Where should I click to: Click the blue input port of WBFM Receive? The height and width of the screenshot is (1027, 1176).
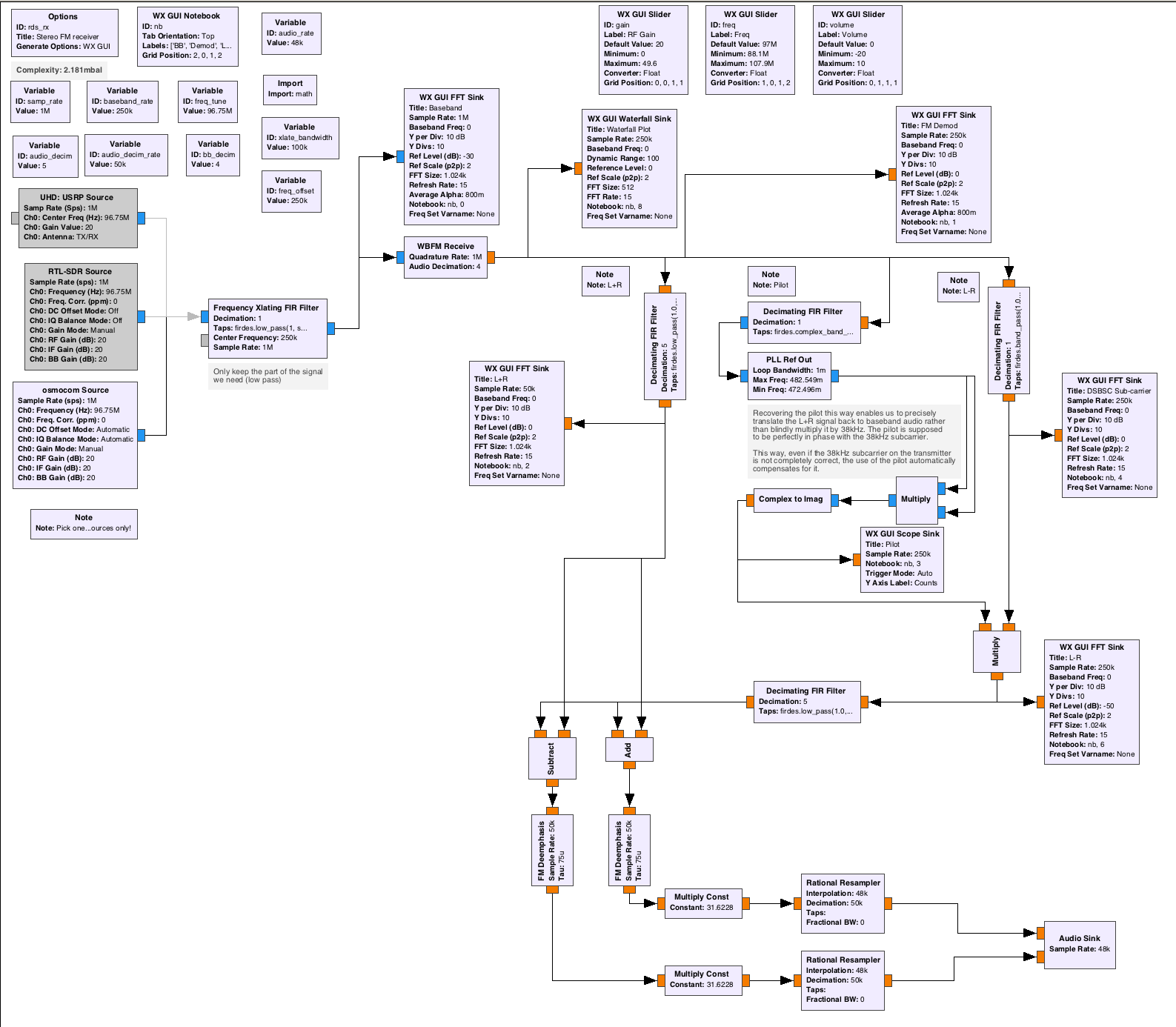coord(400,257)
